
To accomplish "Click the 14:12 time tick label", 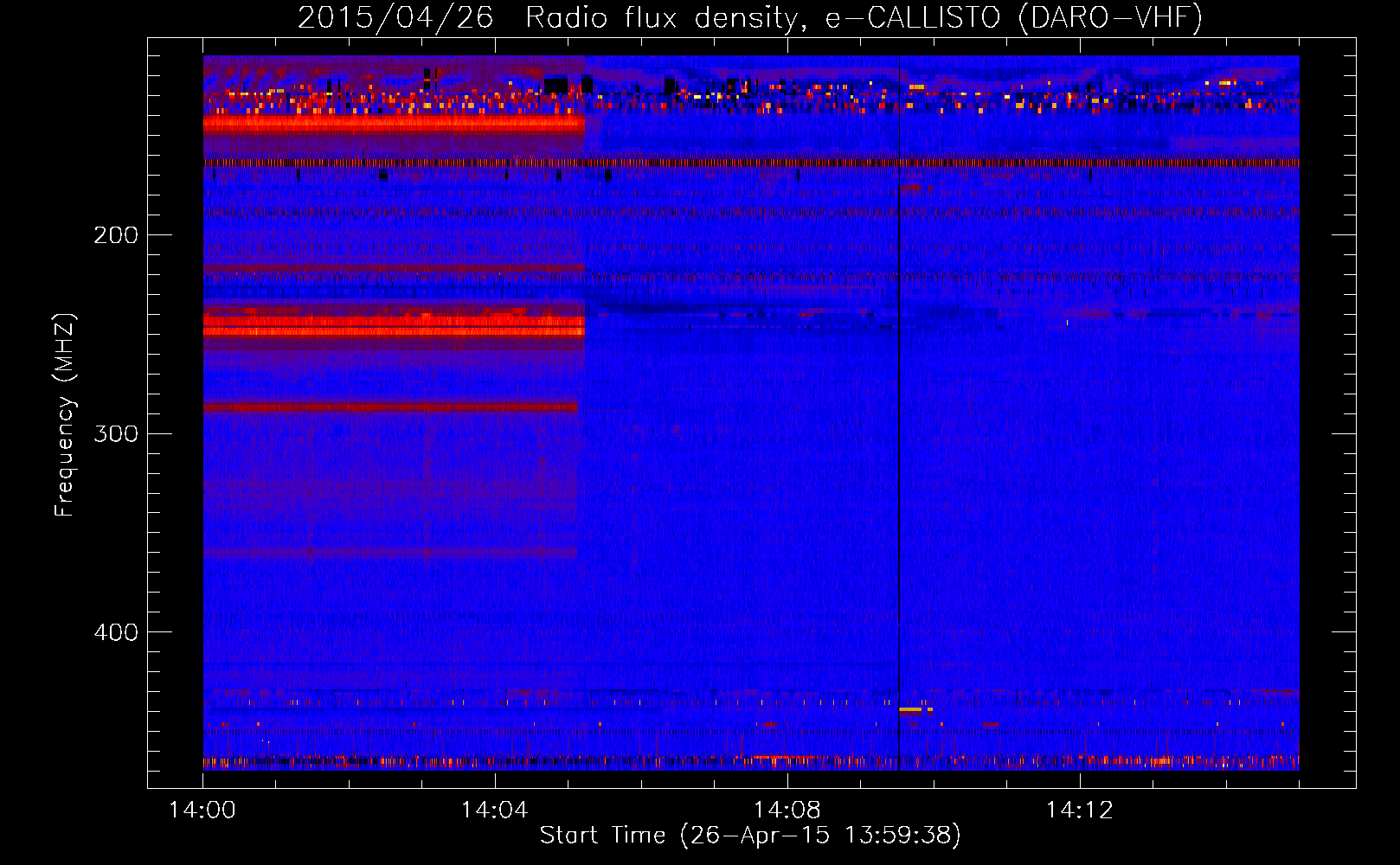I will [x=1080, y=811].
